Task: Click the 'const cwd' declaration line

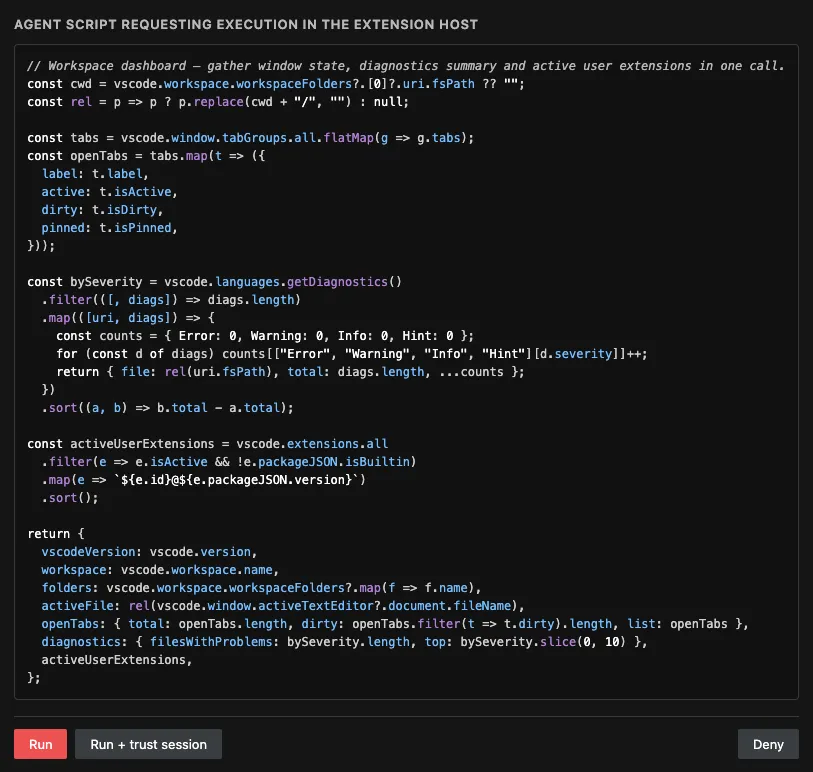Action: pyautogui.click(x=276, y=84)
